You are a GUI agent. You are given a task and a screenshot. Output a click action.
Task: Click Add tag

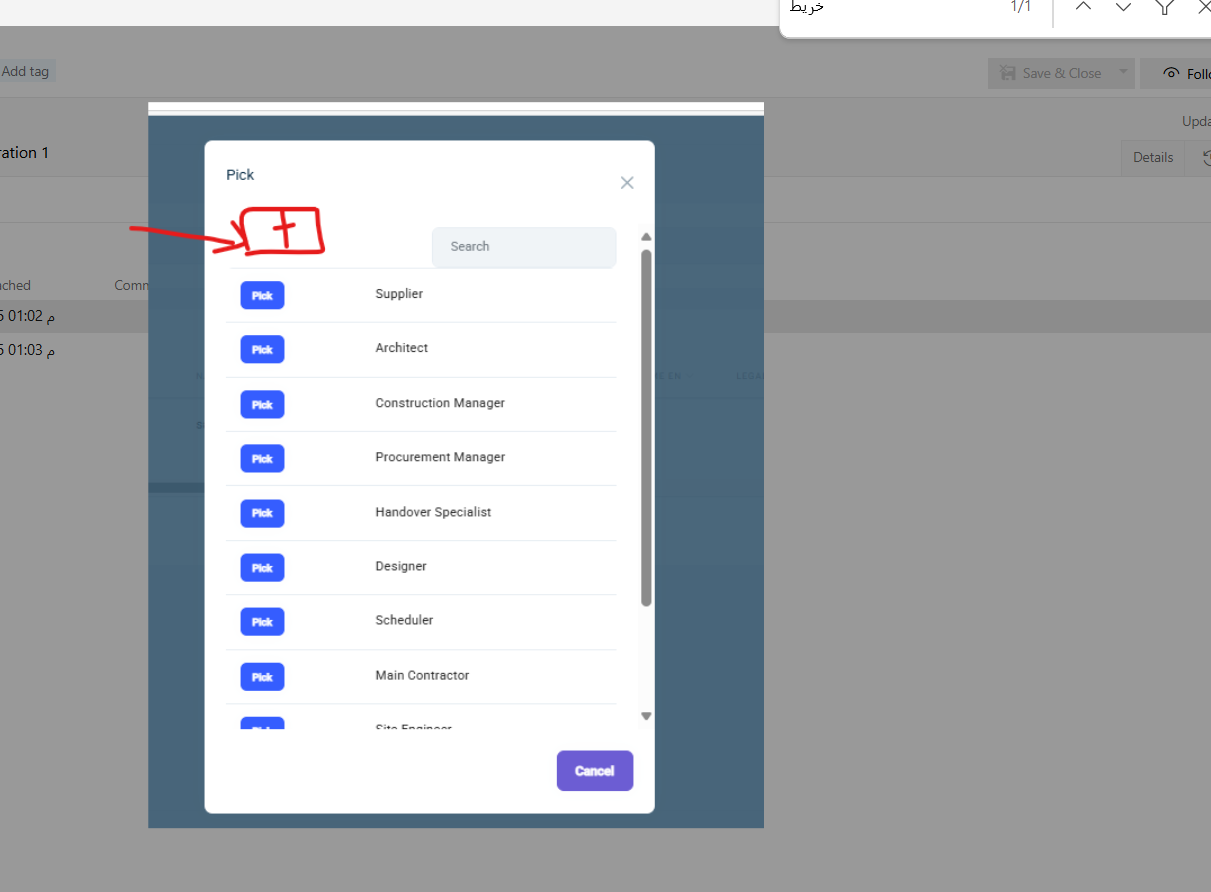tap(25, 71)
